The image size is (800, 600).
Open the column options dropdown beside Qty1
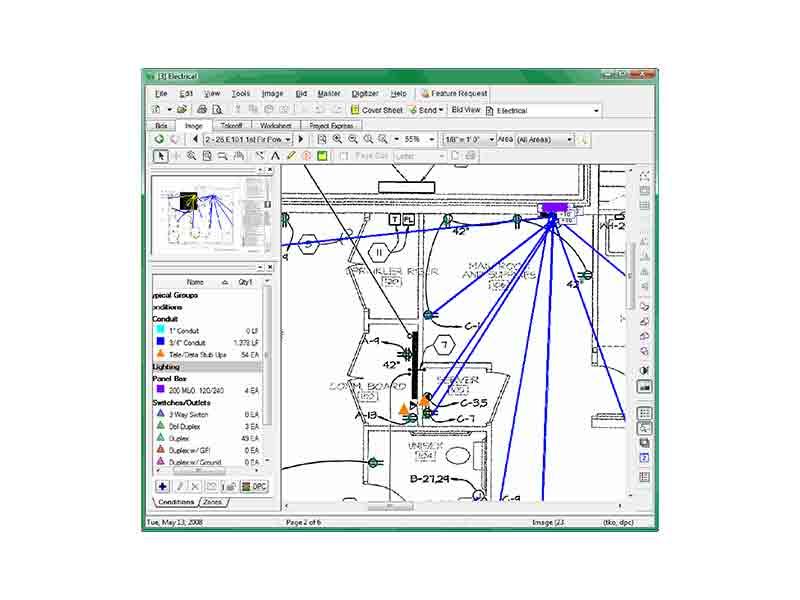click(267, 282)
